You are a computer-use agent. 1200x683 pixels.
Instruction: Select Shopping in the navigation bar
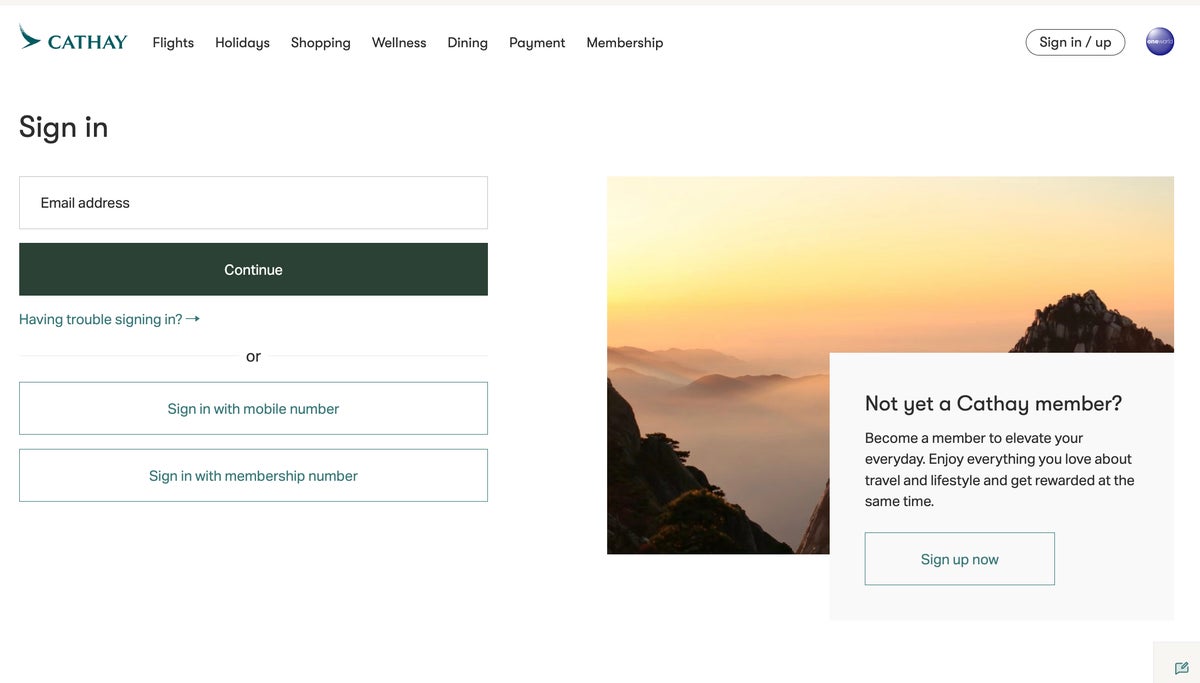coord(320,43)
